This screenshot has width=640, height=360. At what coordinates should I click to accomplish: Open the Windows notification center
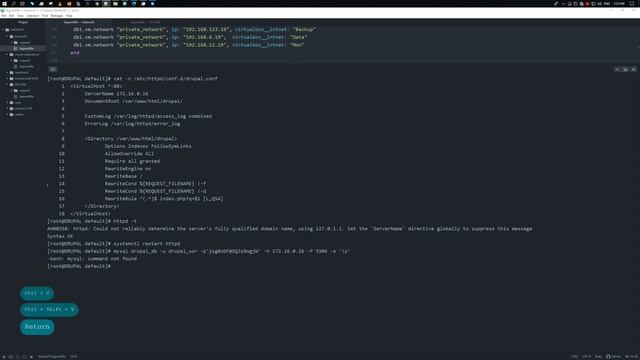(632, 3)
